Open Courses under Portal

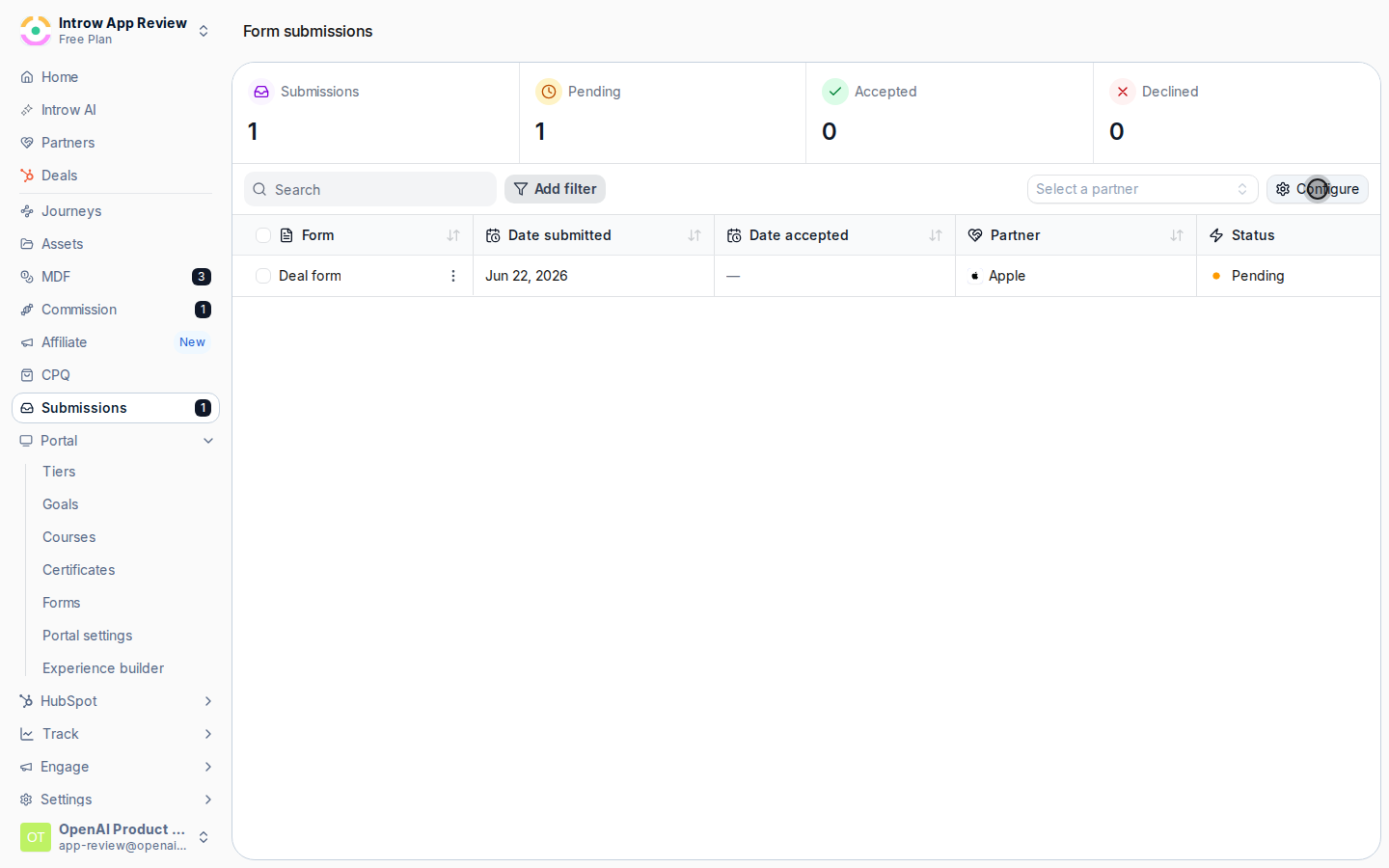pyautogui.click(x=69, y=537)
